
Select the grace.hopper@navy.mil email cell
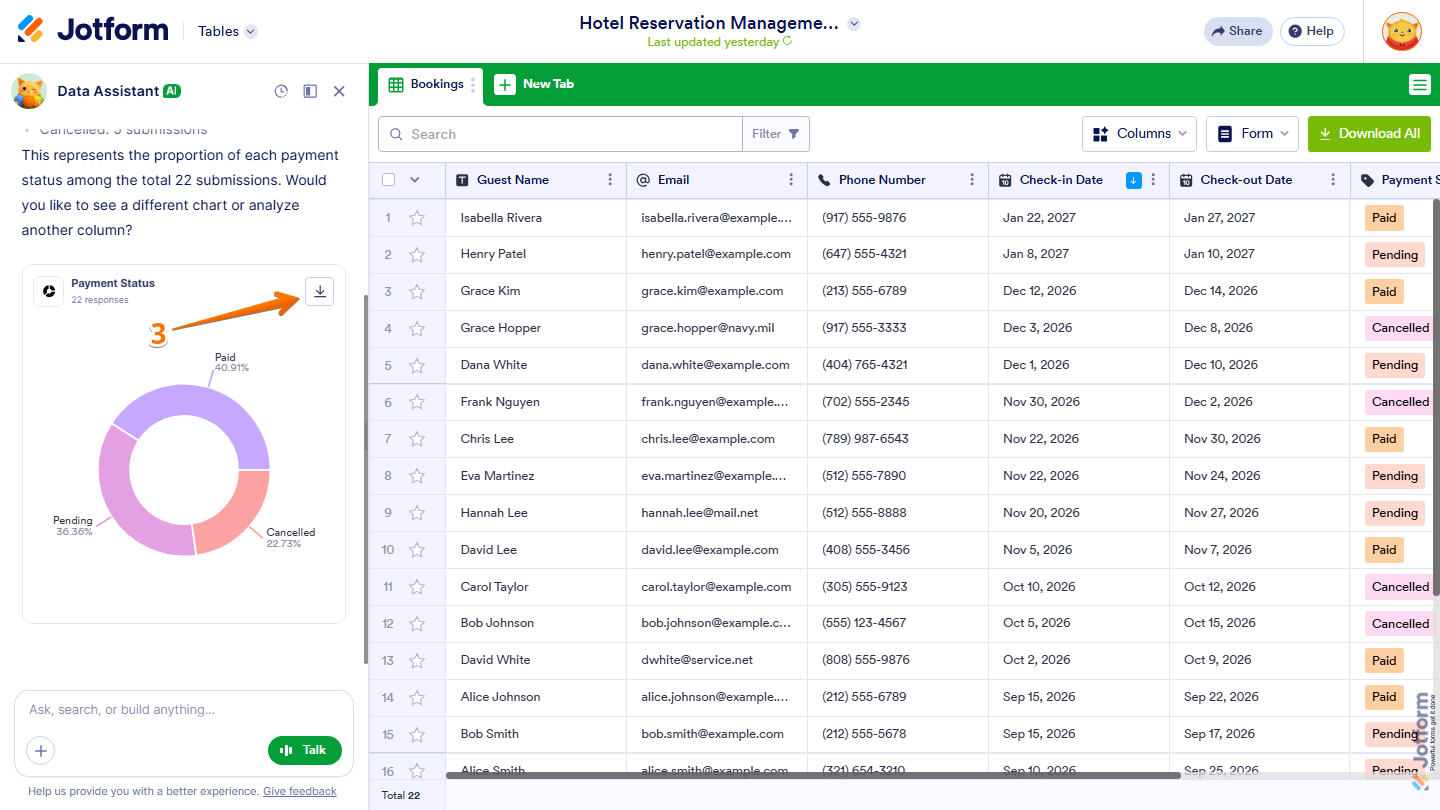(717, 328)
